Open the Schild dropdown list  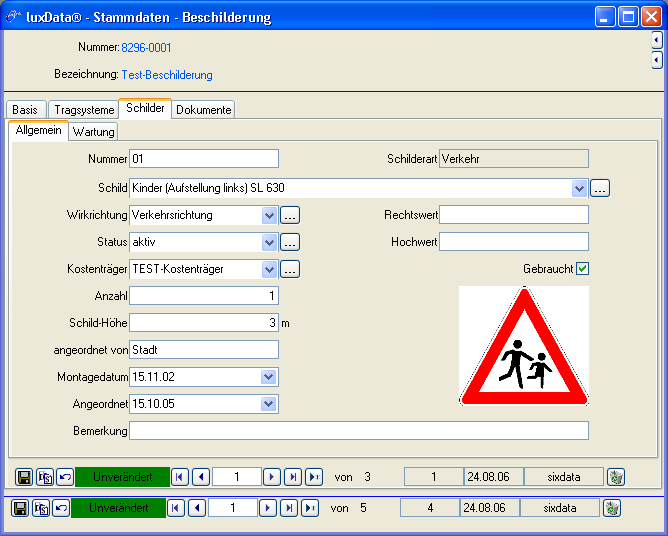pyautogui.click(x=580, y=188)
